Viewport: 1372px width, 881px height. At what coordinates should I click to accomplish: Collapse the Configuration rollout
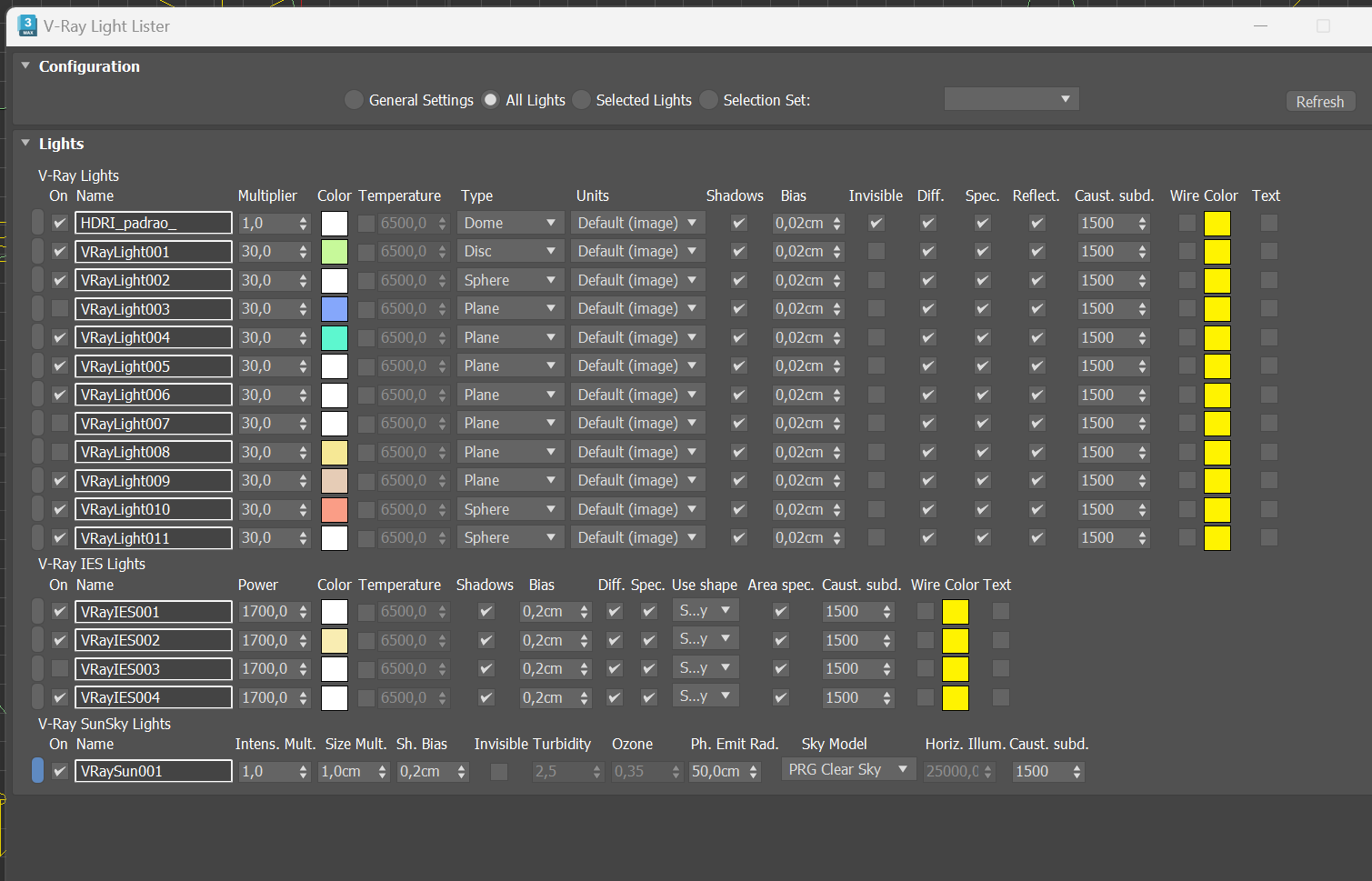tap(25, 66)
